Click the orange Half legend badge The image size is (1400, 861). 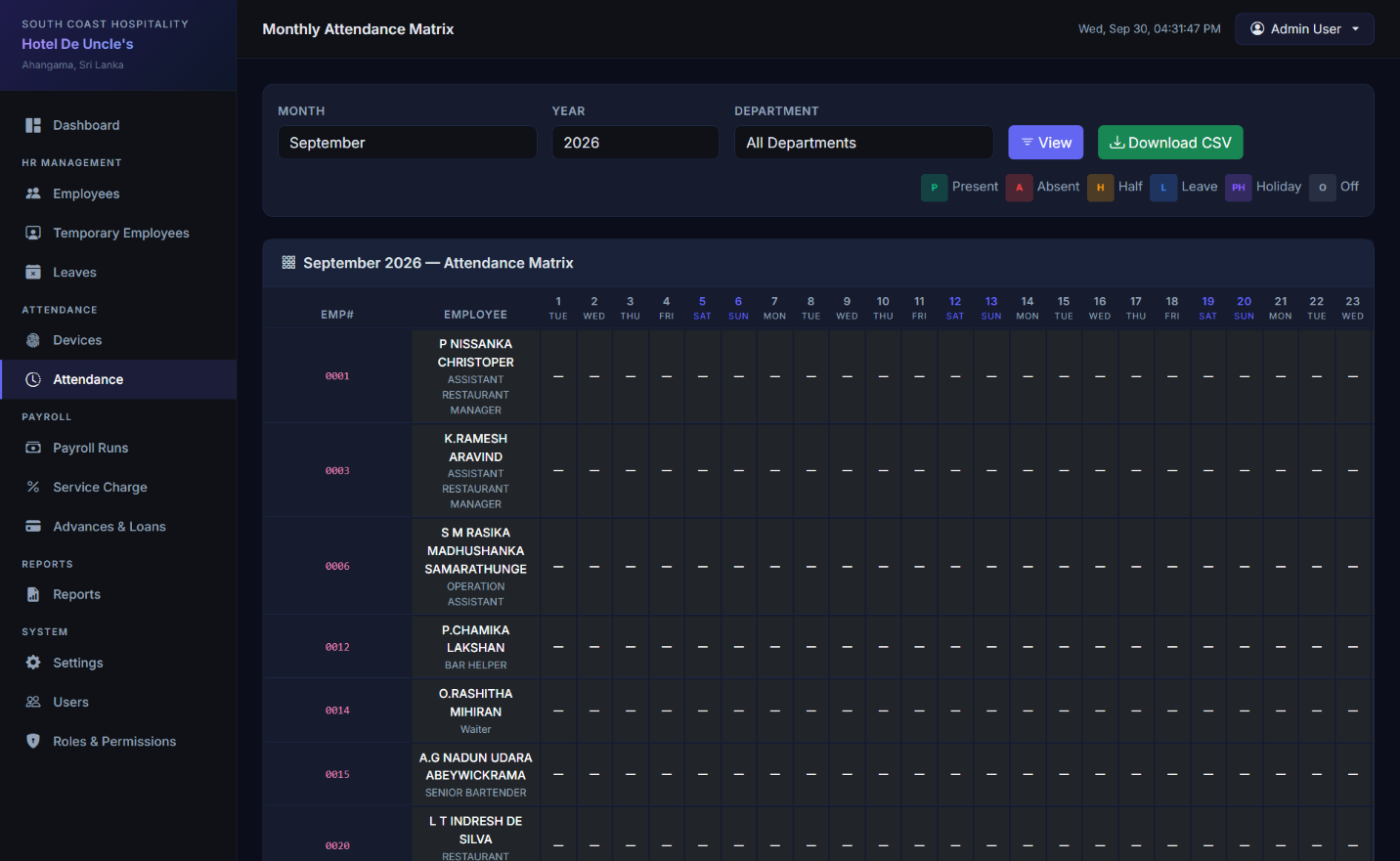coord(1100,187)
